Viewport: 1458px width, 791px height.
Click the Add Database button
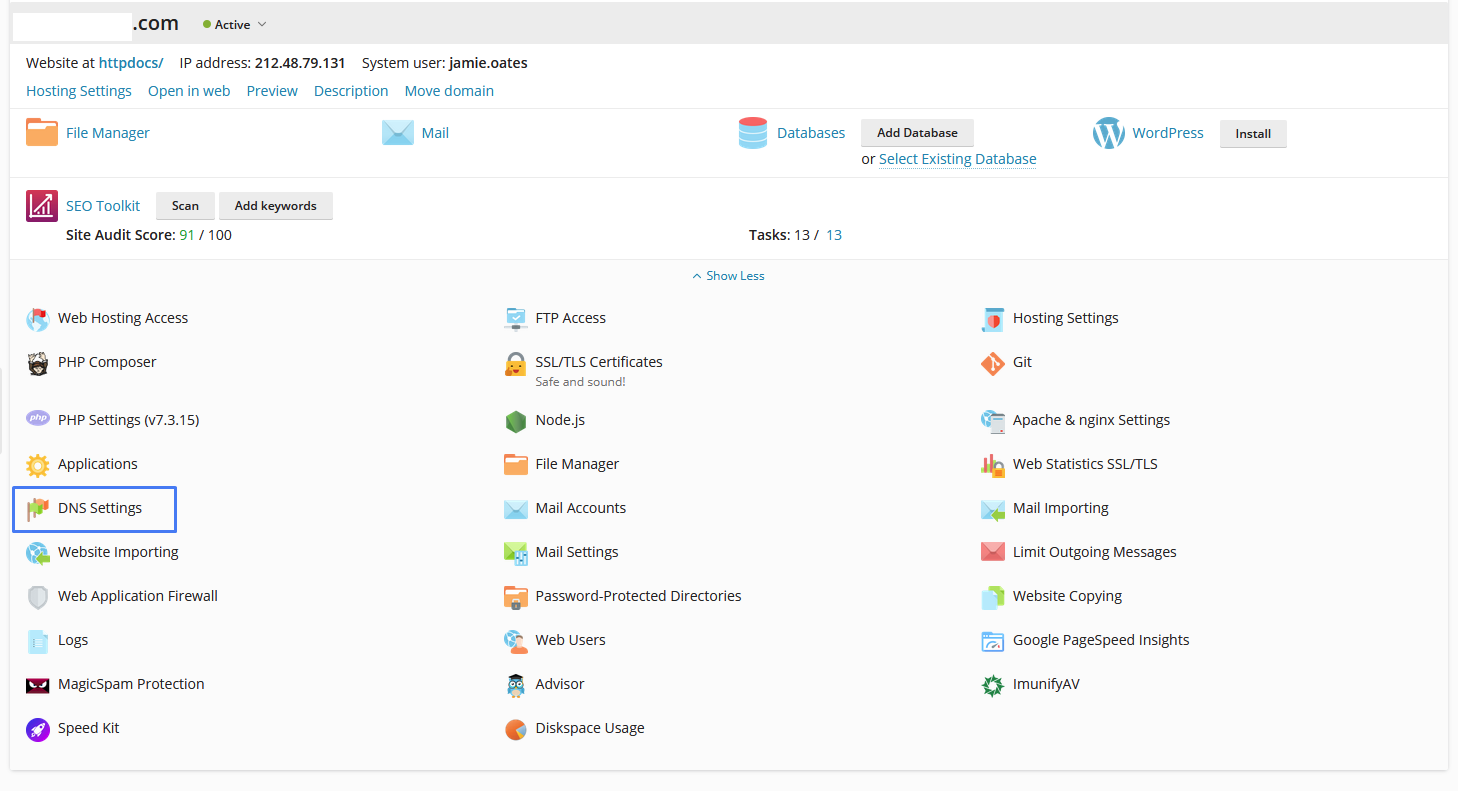click(917, 133)
